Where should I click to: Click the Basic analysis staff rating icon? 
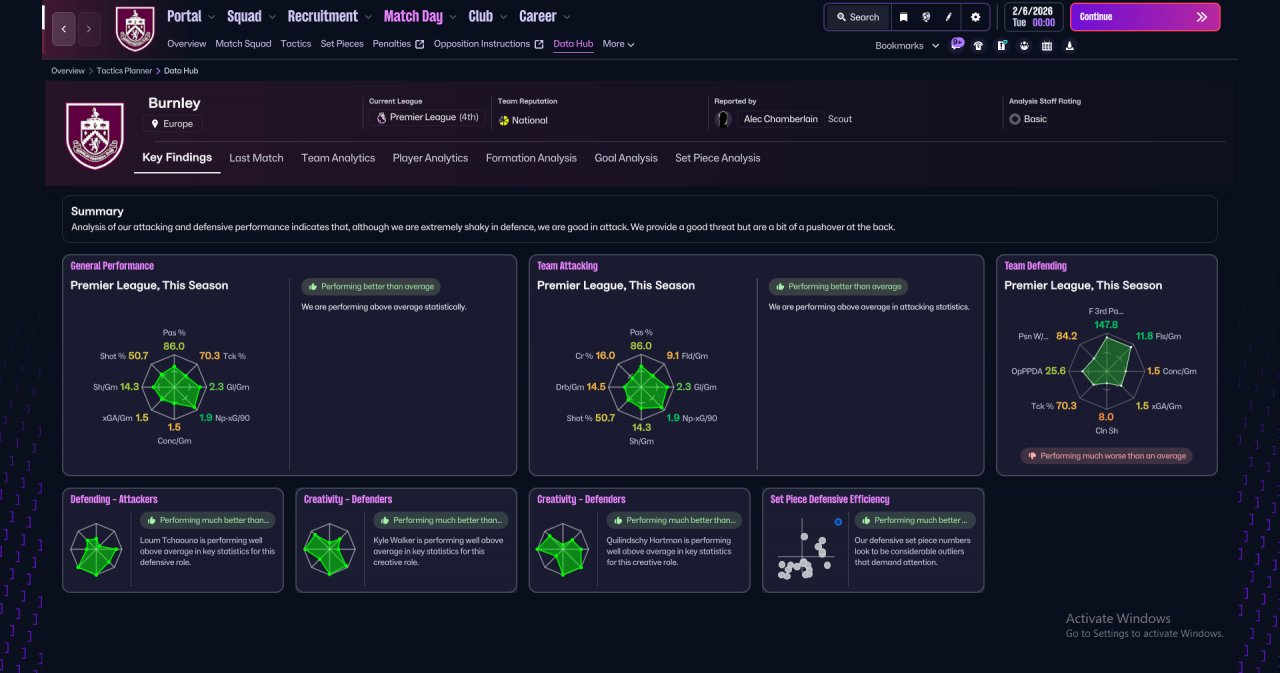click(1015, 119)
